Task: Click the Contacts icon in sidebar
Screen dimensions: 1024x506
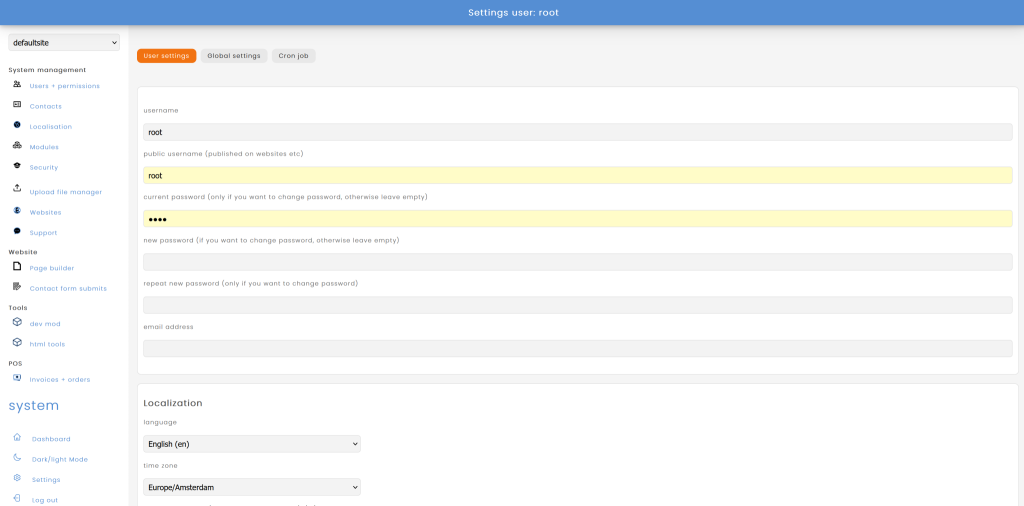Action: [x=17, y=105]
